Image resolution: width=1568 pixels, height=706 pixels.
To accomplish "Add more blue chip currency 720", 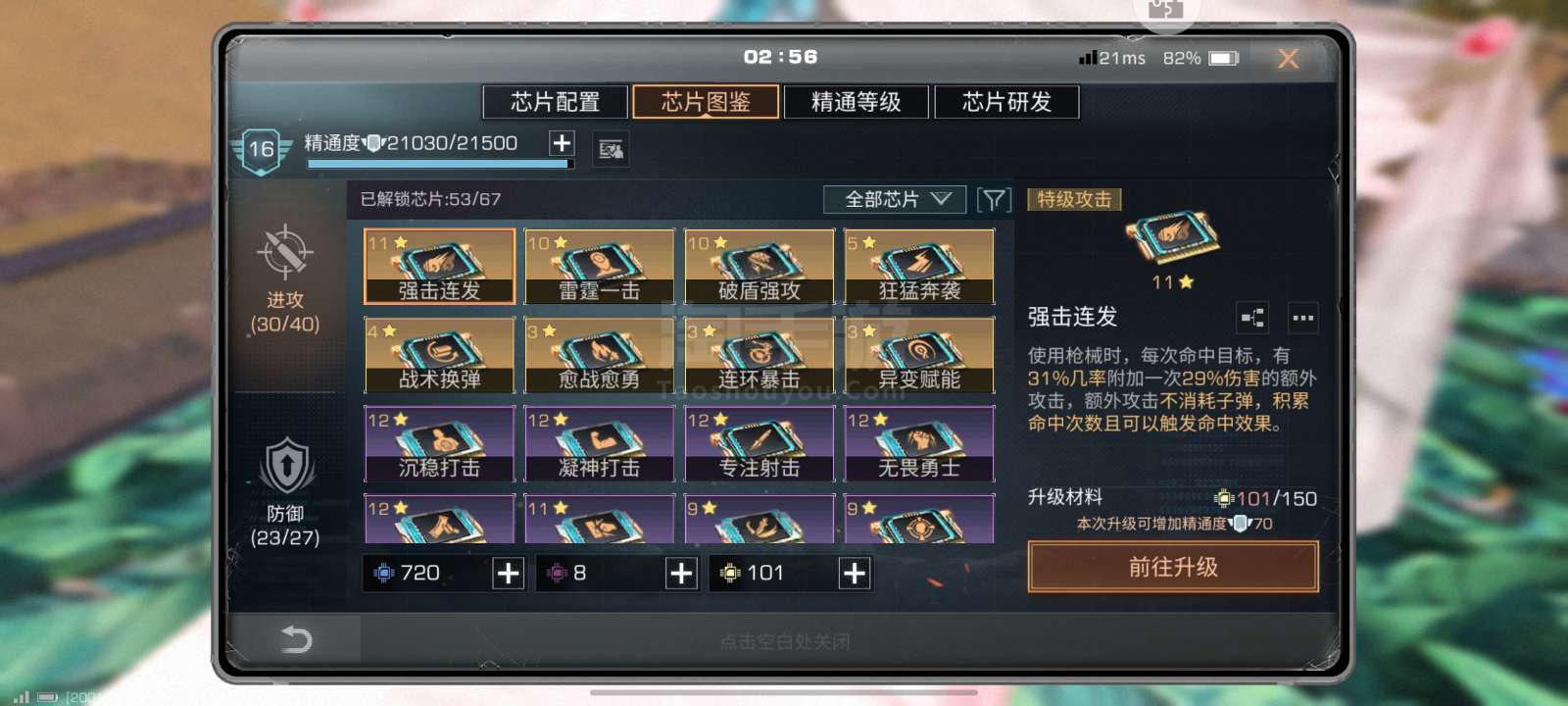I will 508,574.
